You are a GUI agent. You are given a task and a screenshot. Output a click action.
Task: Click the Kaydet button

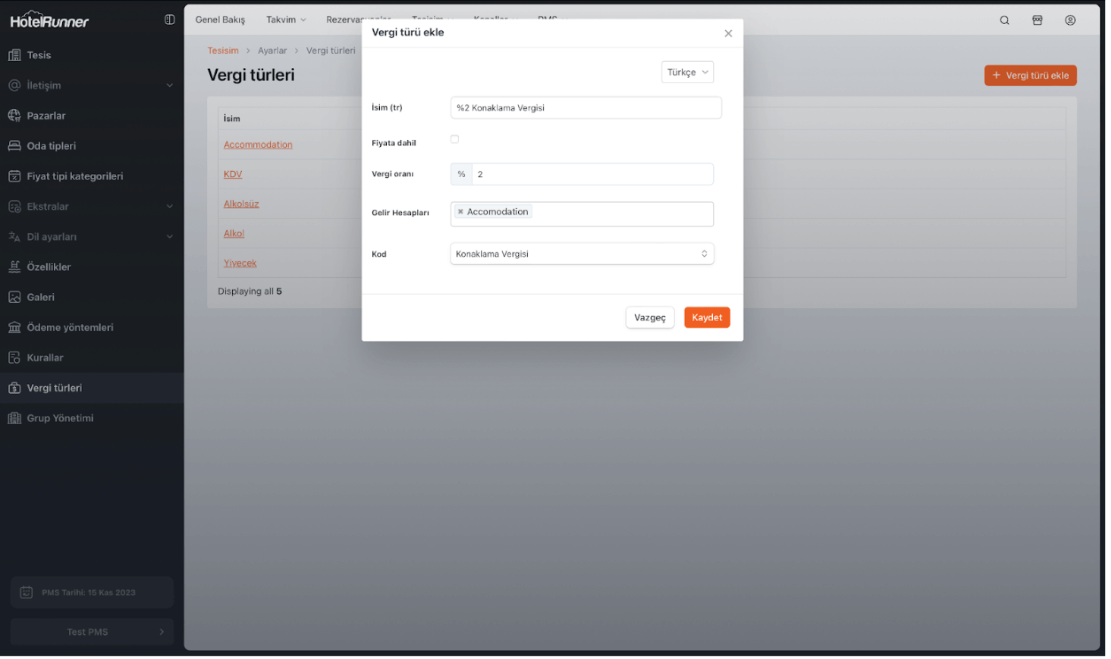(707, 317)
